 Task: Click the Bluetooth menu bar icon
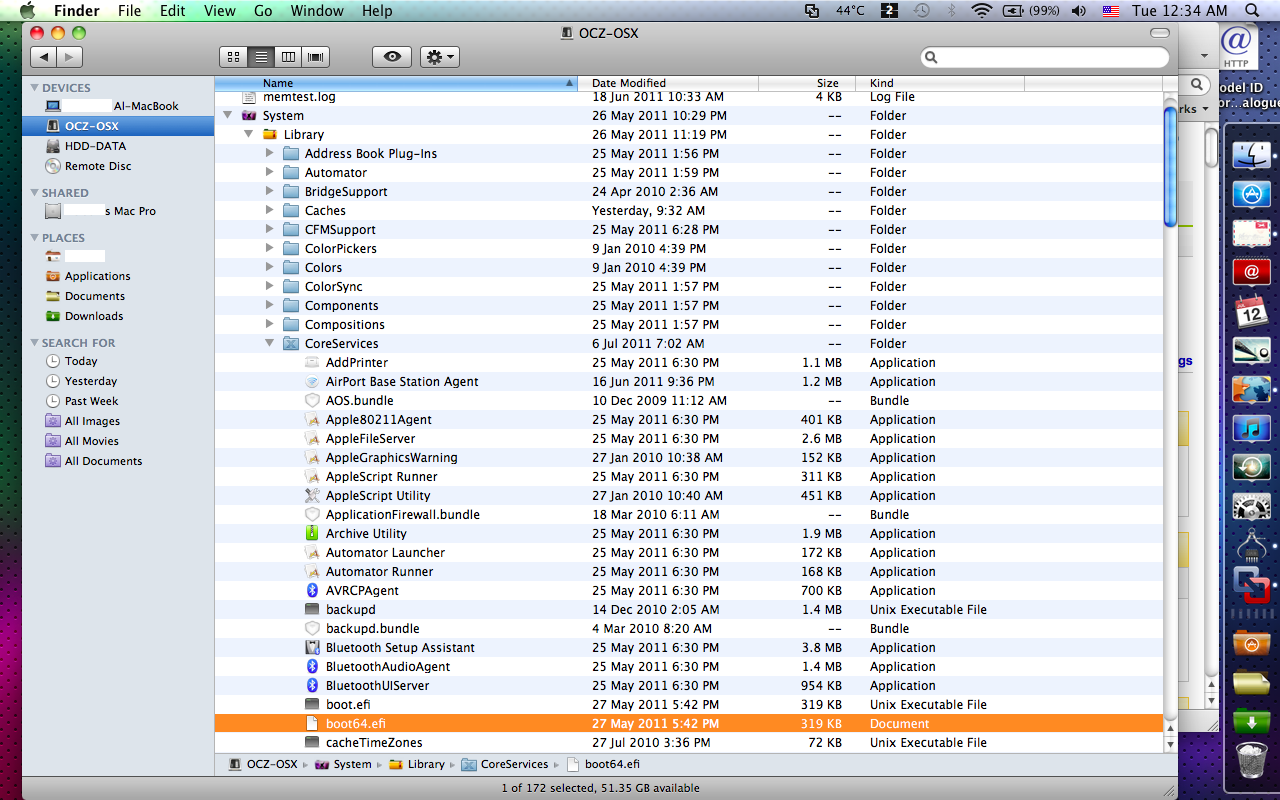coord(952,11)
